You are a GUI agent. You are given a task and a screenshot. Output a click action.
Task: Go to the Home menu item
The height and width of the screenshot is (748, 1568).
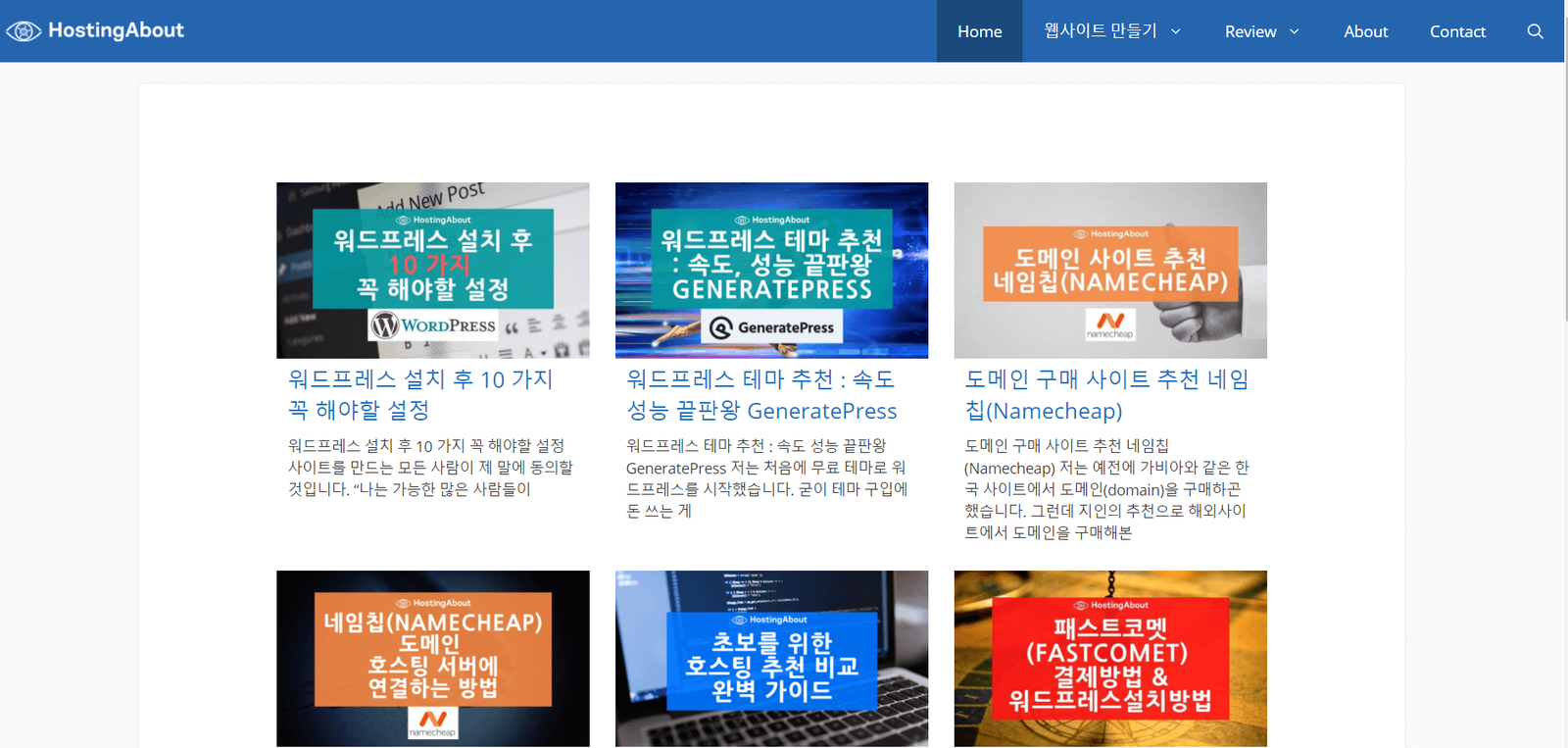(979, 31)
